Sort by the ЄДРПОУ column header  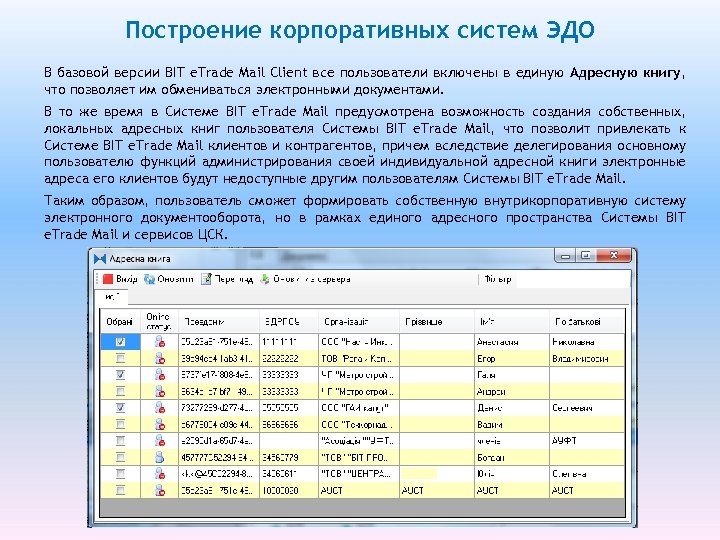288,321
